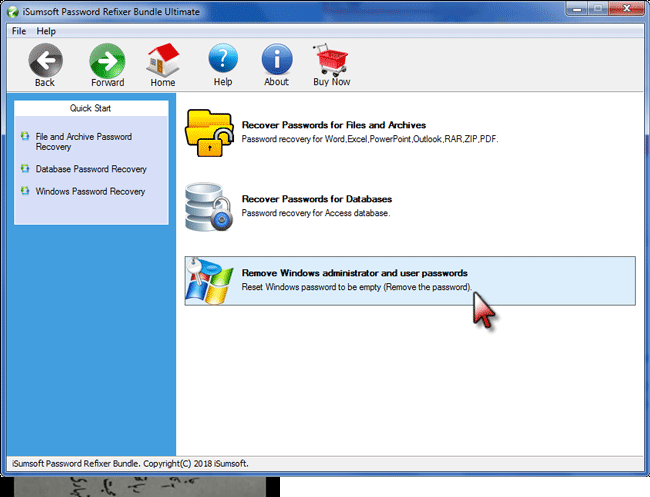Open the File menu

19,31
